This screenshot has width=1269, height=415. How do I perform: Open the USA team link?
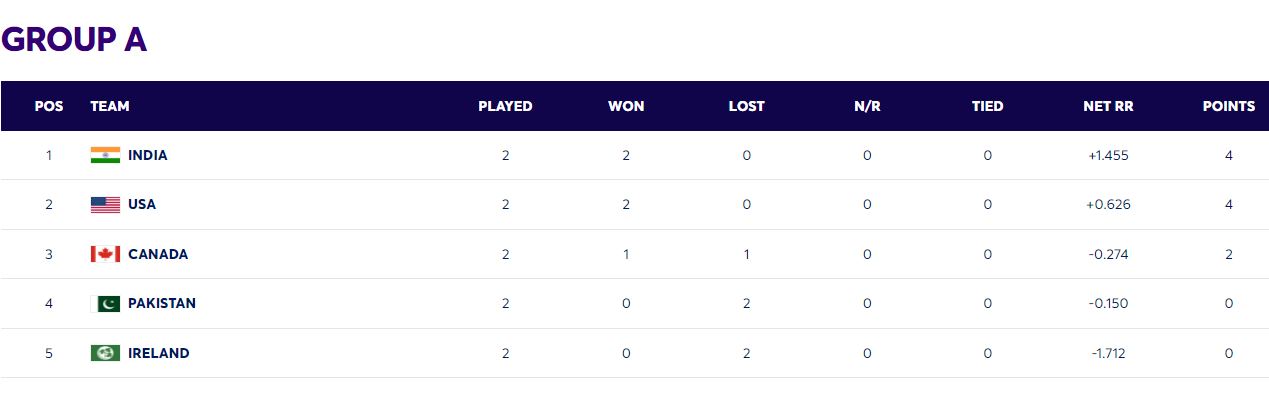142,205
